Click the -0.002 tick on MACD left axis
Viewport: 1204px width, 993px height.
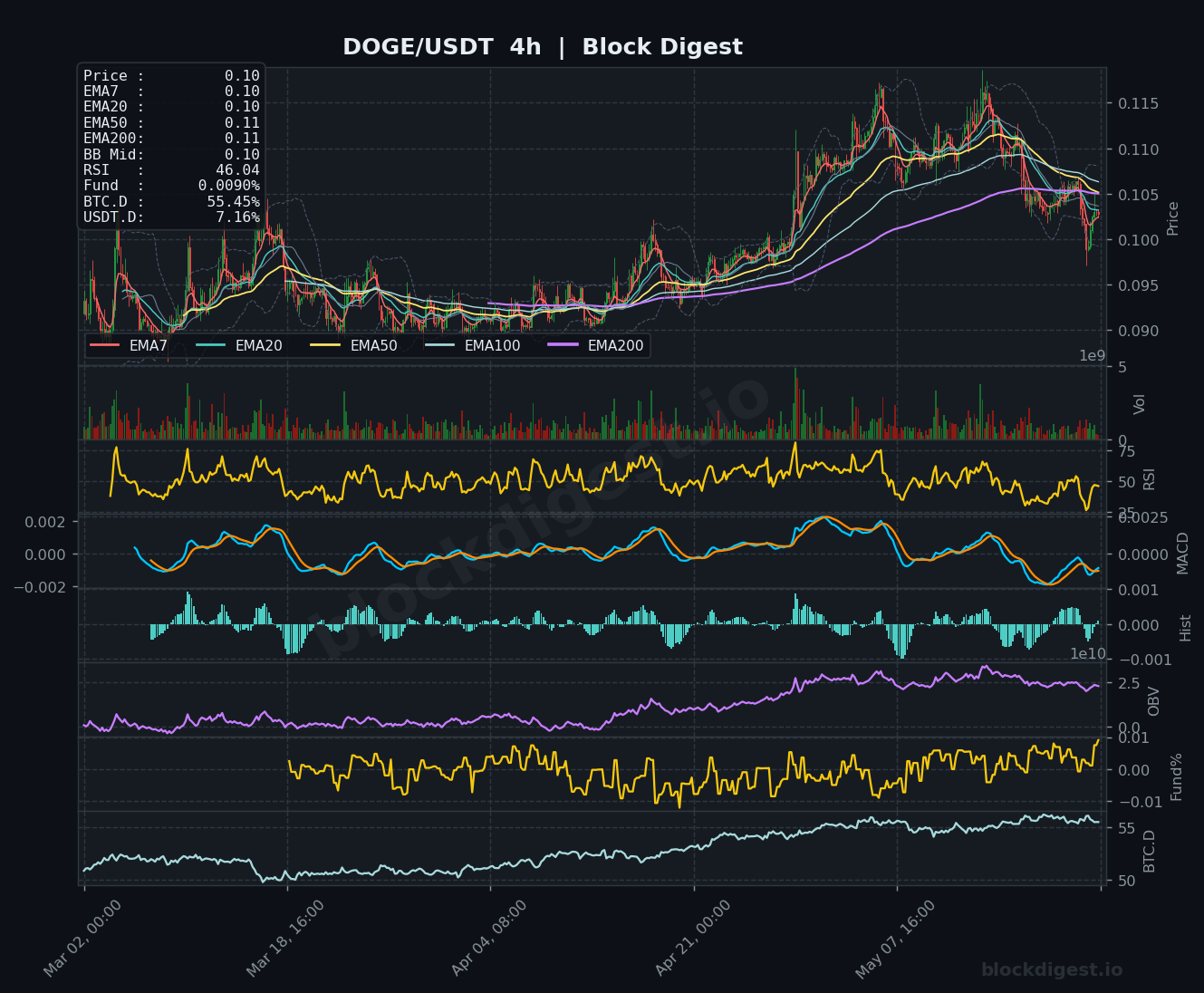pyautogui.click(x=39, y=587)
